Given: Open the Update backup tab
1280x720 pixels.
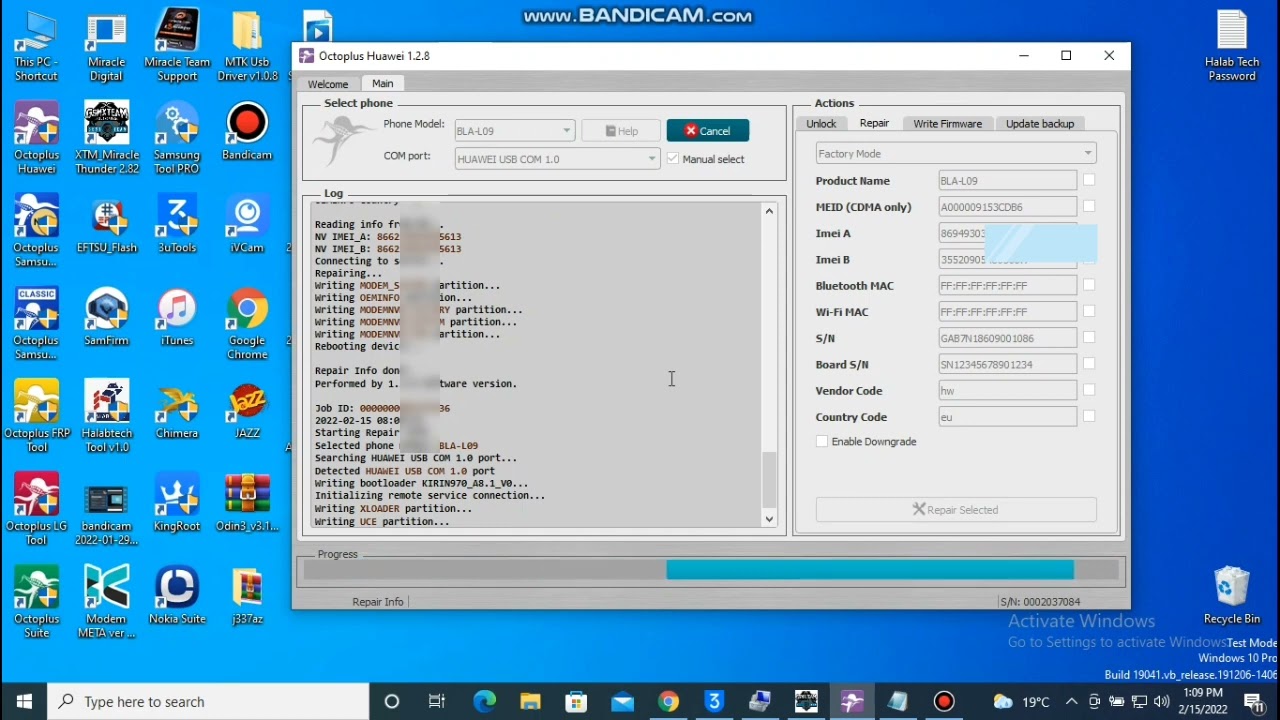Looking at the screenshot, I should 1040,124.
